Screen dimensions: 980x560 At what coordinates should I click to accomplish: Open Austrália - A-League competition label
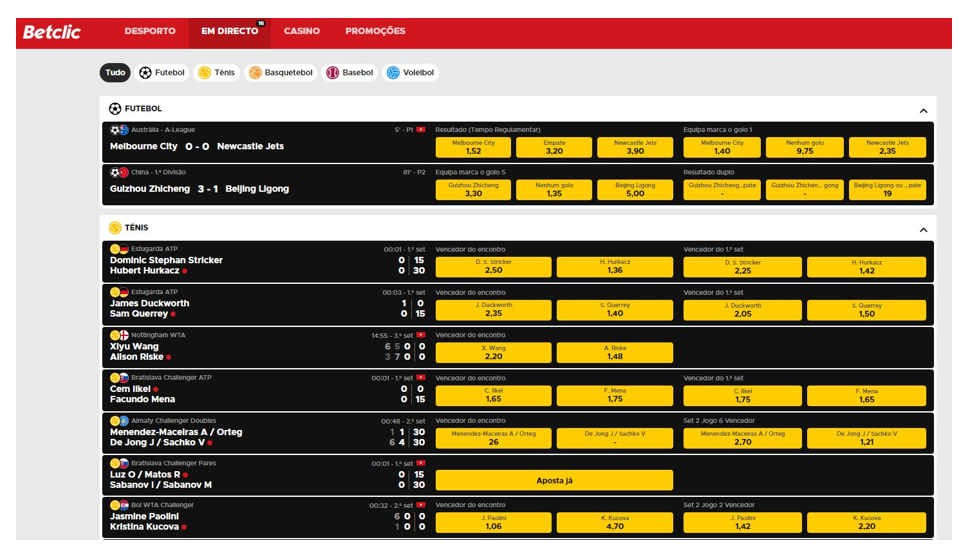pyautogui.click(x=163, y=130)
